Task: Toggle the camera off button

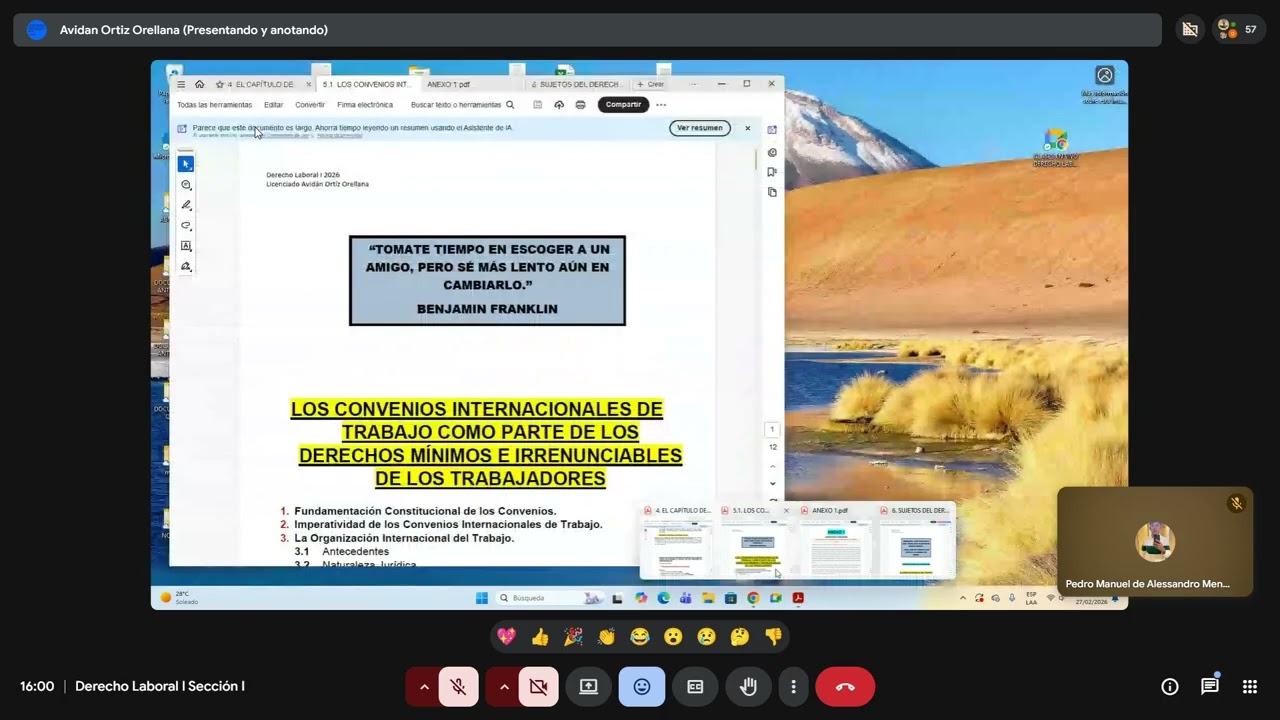Action: (x=539, y=687)
